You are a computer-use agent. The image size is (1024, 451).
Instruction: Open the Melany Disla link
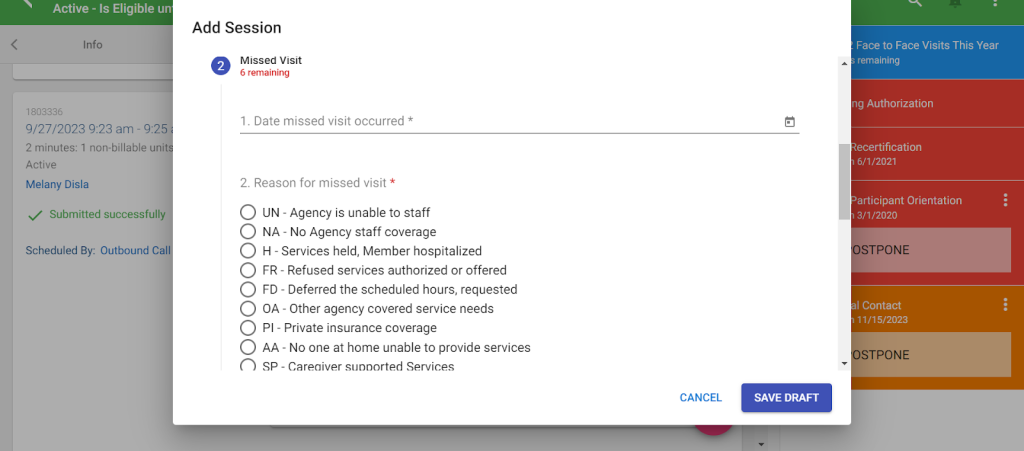point(58,184)
